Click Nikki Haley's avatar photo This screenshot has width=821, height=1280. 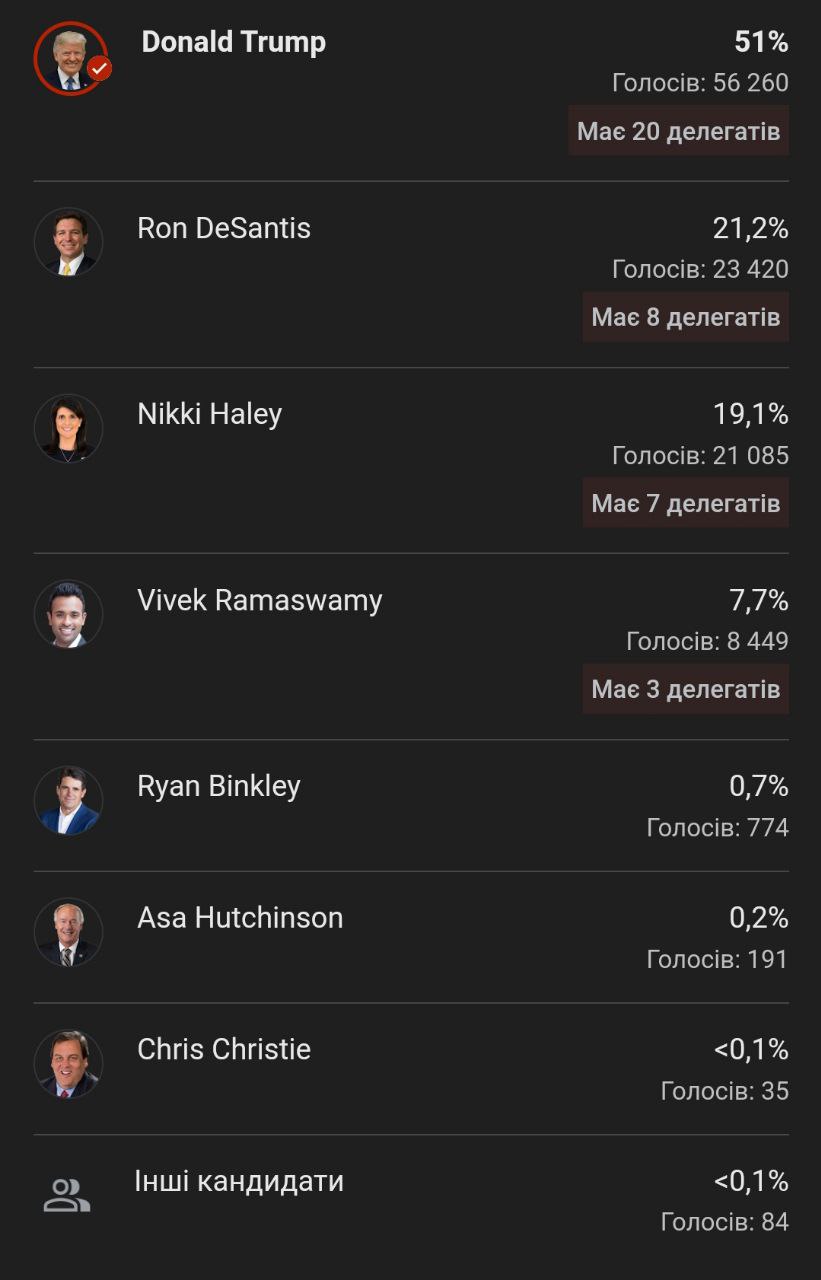click(x=68, y=428)
